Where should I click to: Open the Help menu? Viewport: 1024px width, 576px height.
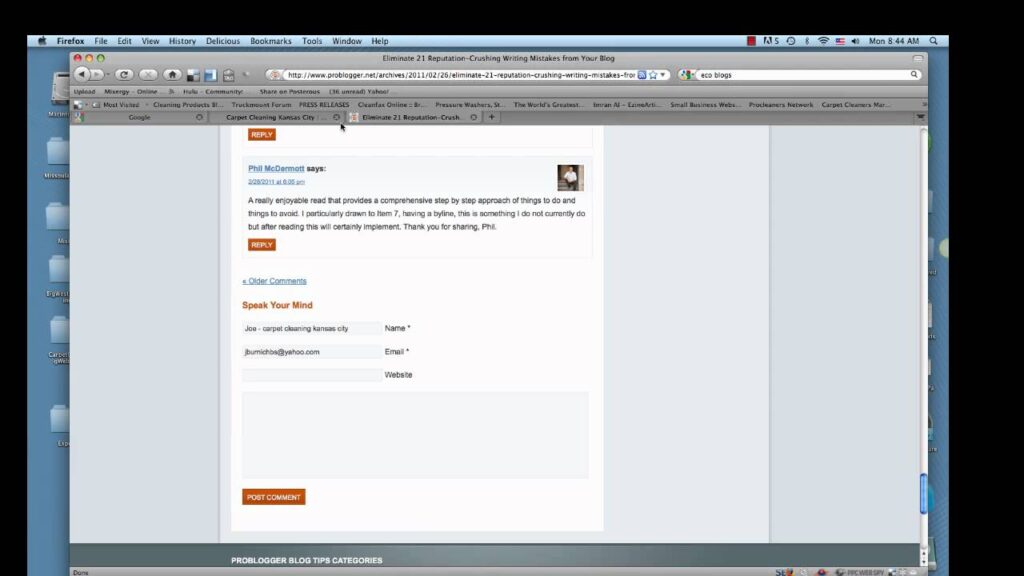379,40
